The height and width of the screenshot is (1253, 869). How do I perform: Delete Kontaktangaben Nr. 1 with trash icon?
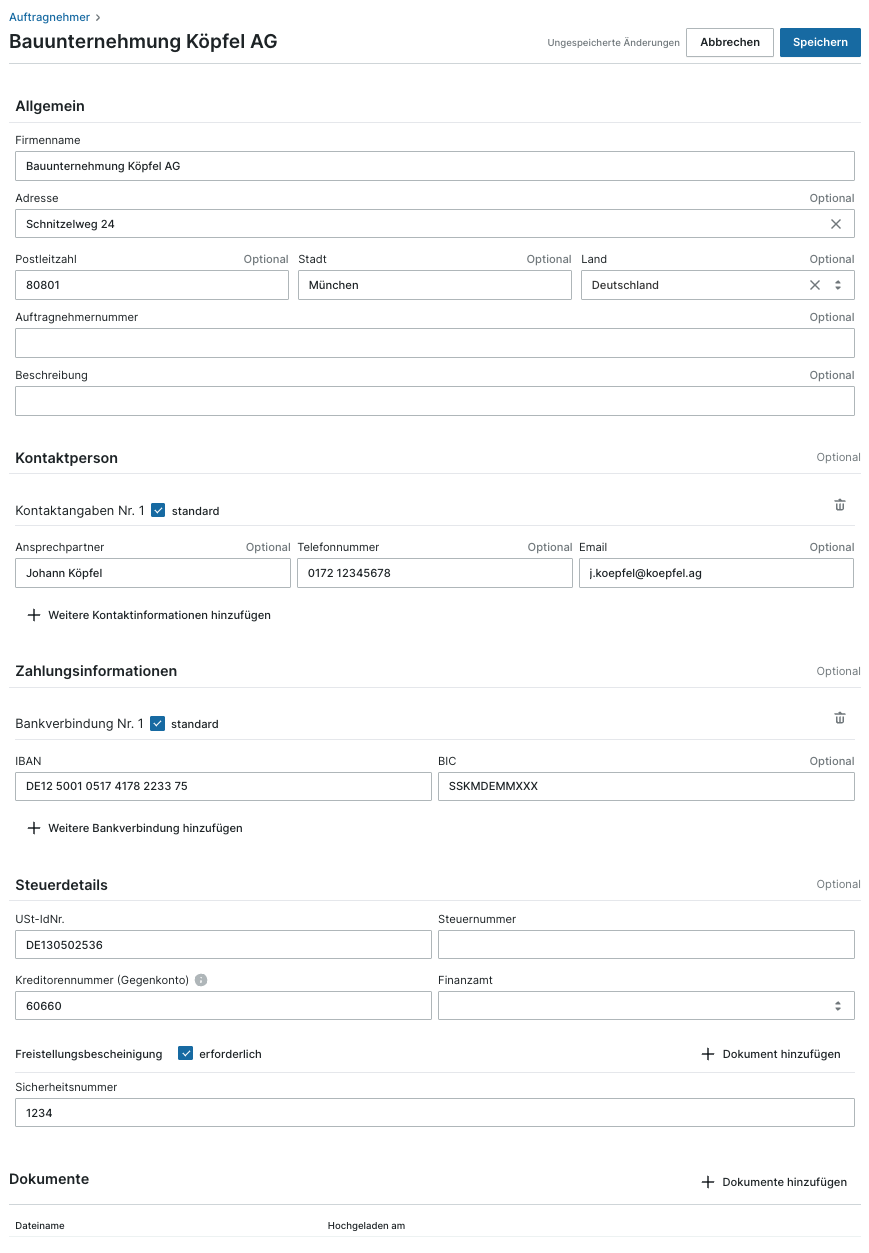click(840, 505)
